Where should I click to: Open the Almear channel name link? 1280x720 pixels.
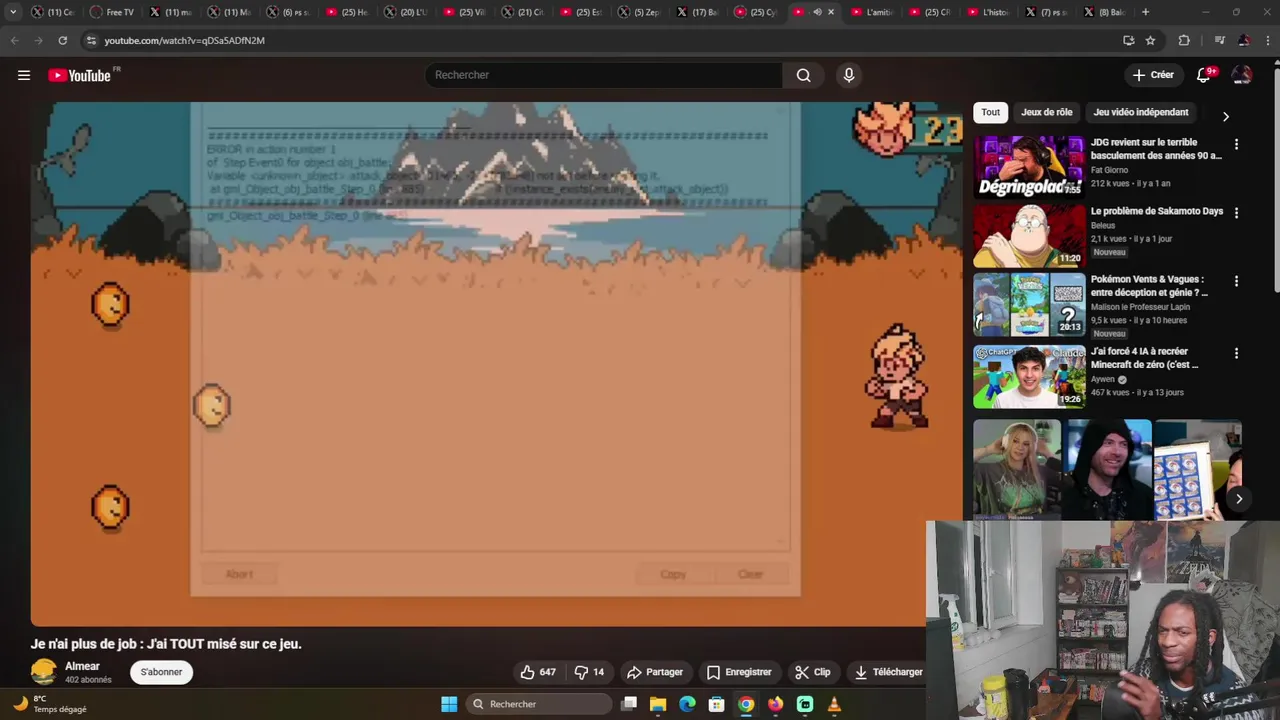82,666
